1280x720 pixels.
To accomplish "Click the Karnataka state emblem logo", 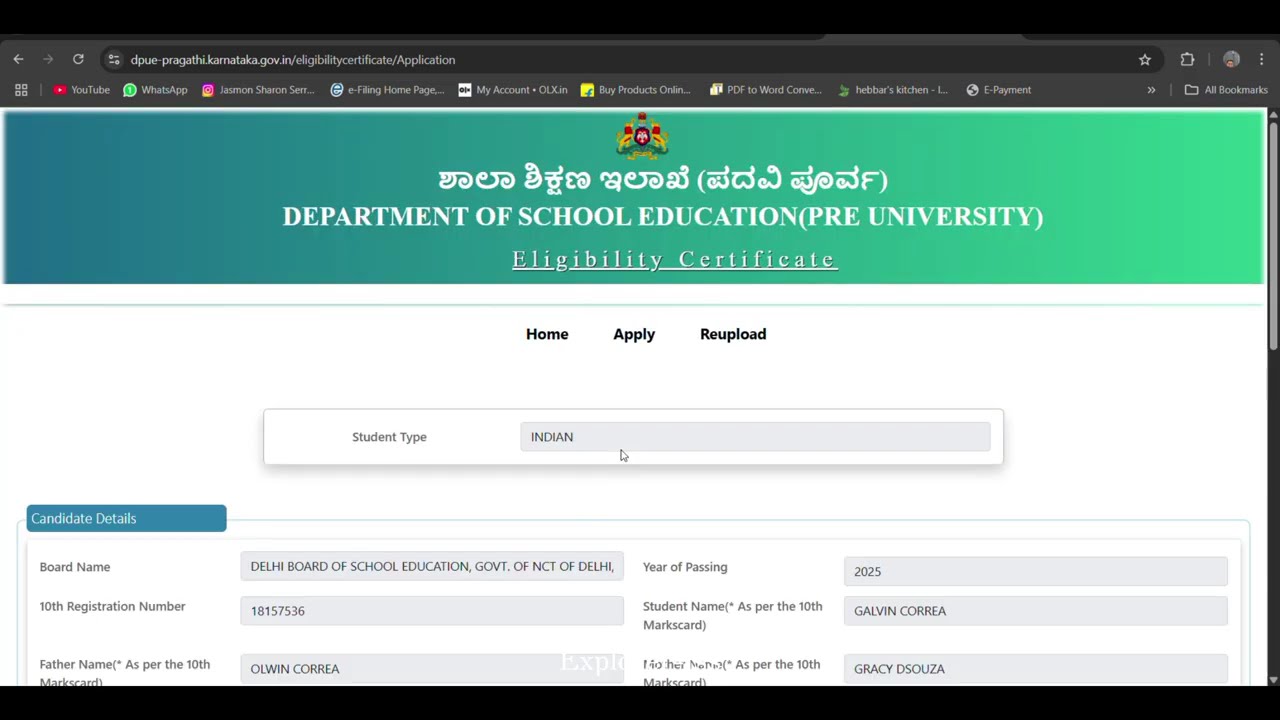I will (642, 136).
